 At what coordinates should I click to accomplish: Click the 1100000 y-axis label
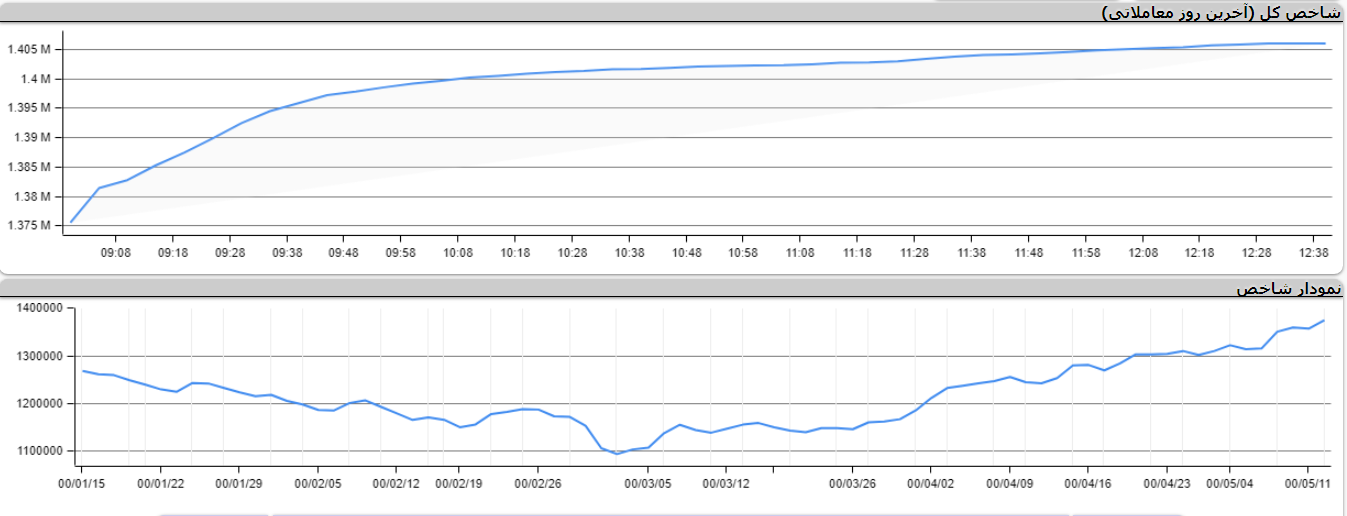pyautogui.click(x=33, y=451)
